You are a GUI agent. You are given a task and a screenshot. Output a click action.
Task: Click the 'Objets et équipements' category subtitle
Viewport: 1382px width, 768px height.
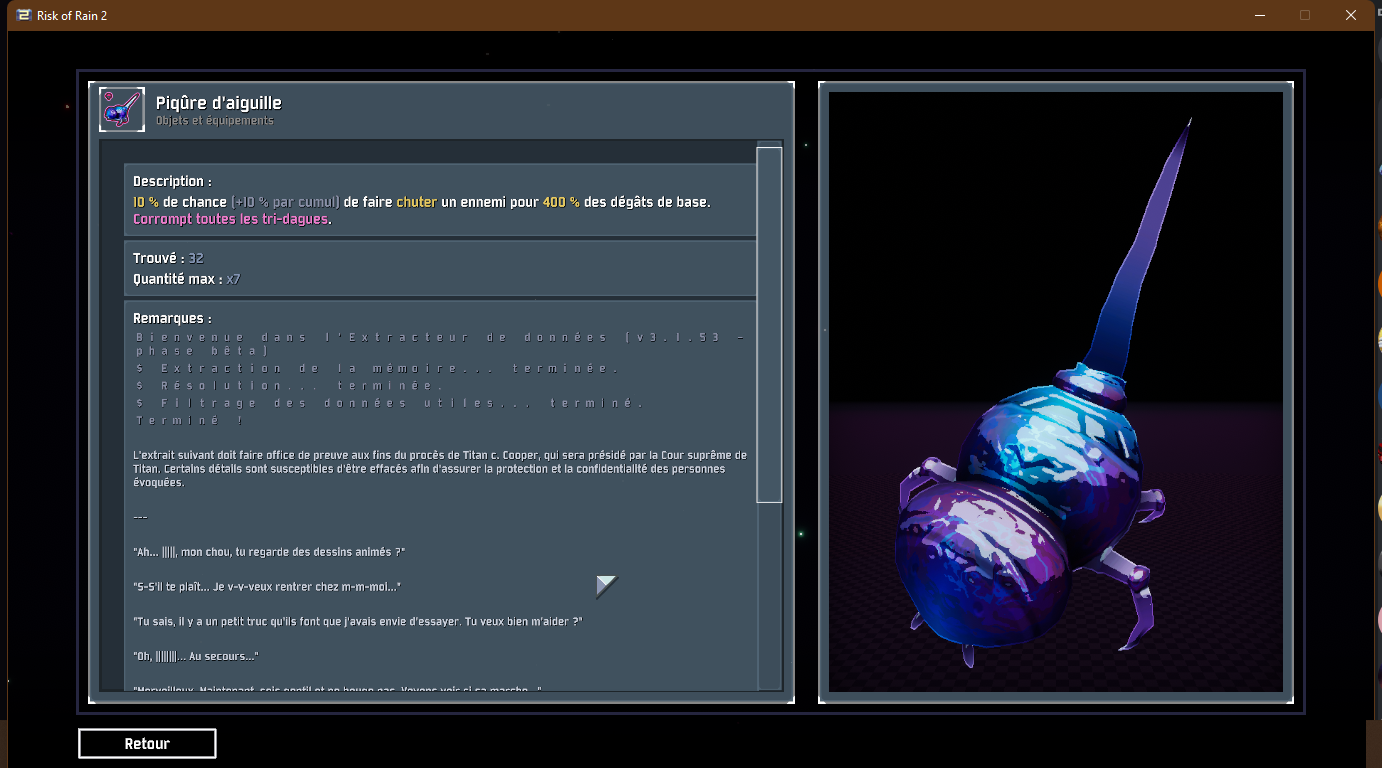[214, 121]
